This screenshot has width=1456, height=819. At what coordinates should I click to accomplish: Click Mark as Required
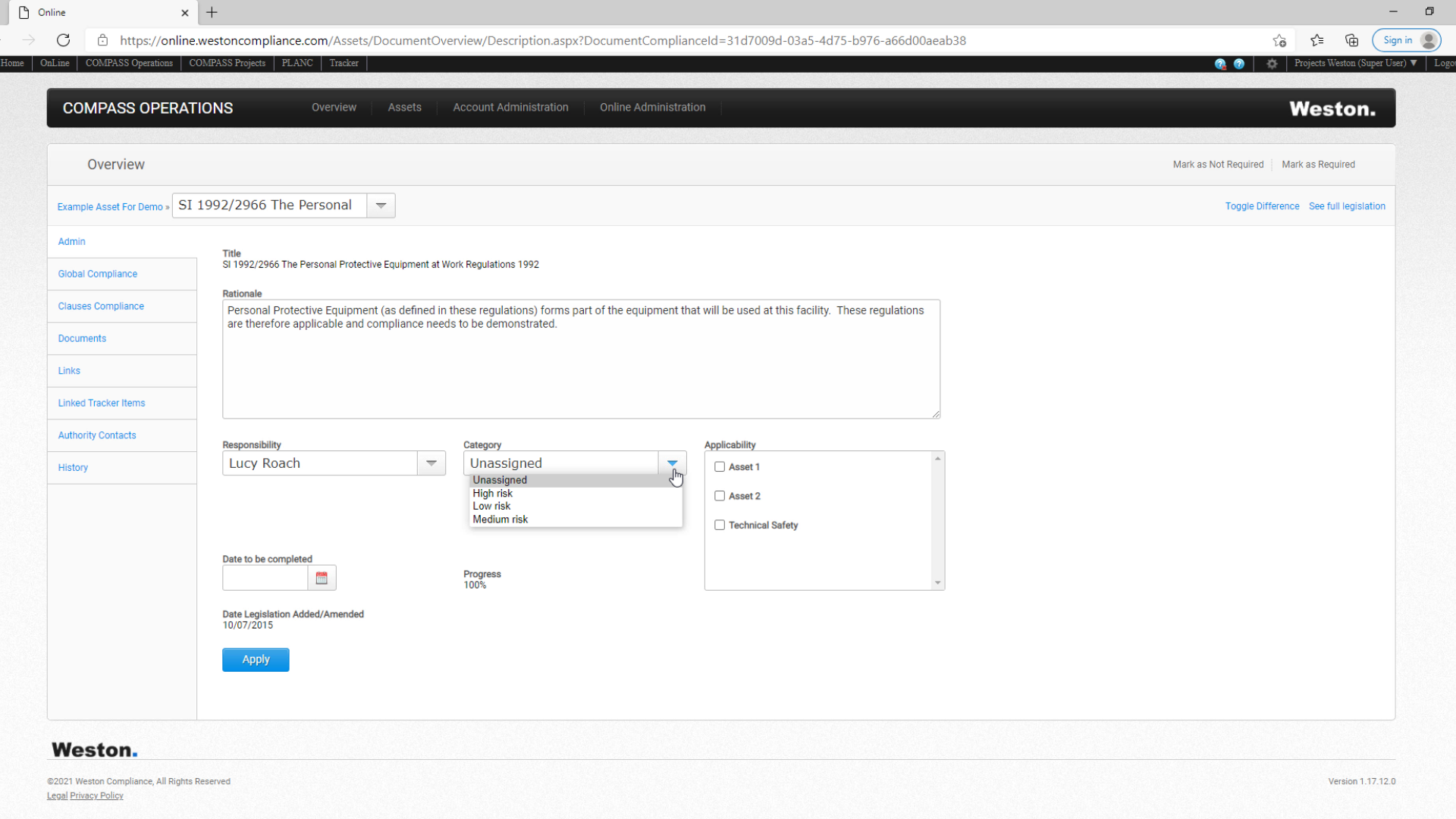pyautogui.click(x=1318, y=165)
